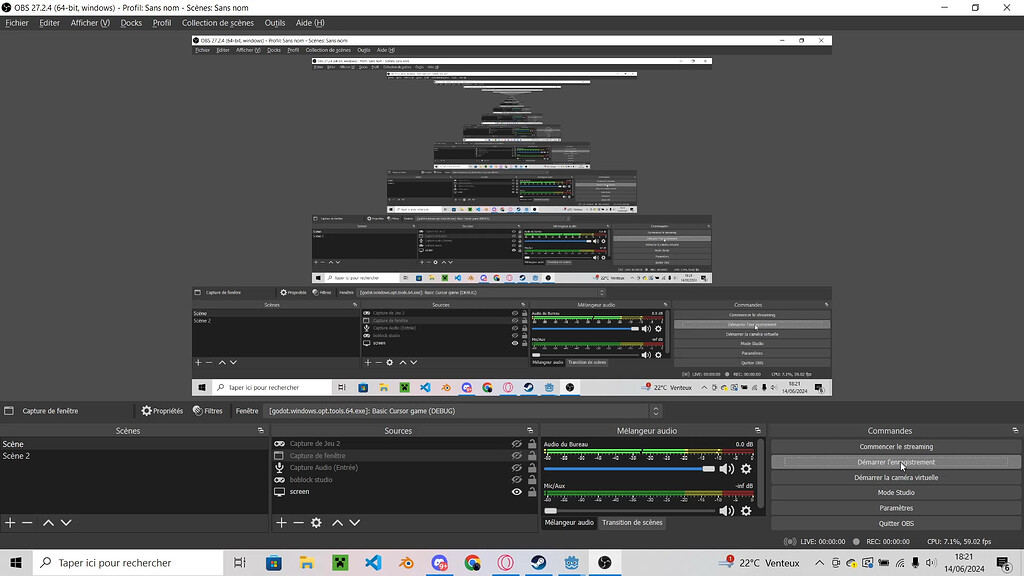Show the hidden Capture de Jeu 2 source
This screenshot has width=1024, height=576.
(x=517, y=443)
